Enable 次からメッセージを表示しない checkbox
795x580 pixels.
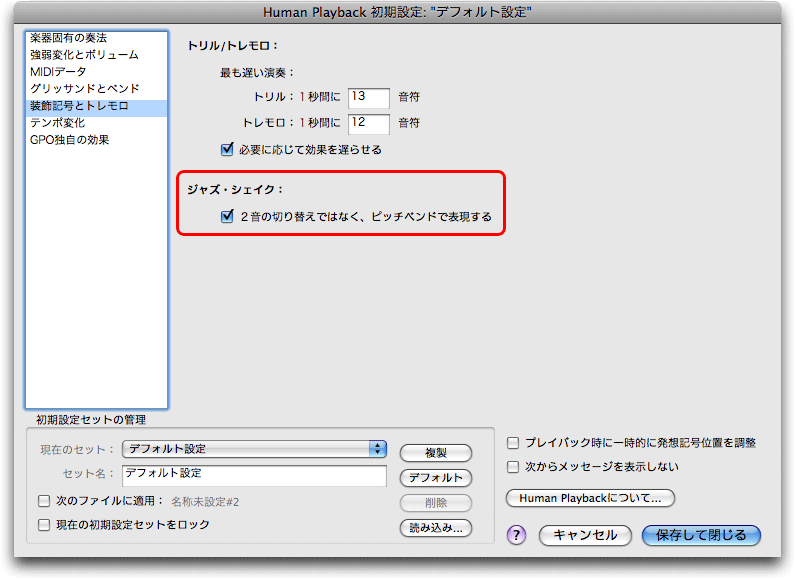click(x=513, y=467)
